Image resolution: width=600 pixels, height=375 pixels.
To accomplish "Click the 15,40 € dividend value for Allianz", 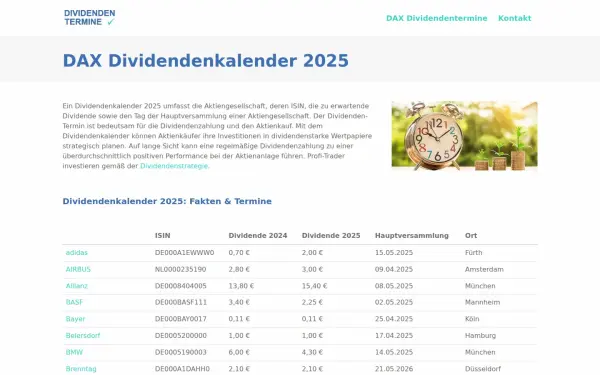I will tap(315, 286).
